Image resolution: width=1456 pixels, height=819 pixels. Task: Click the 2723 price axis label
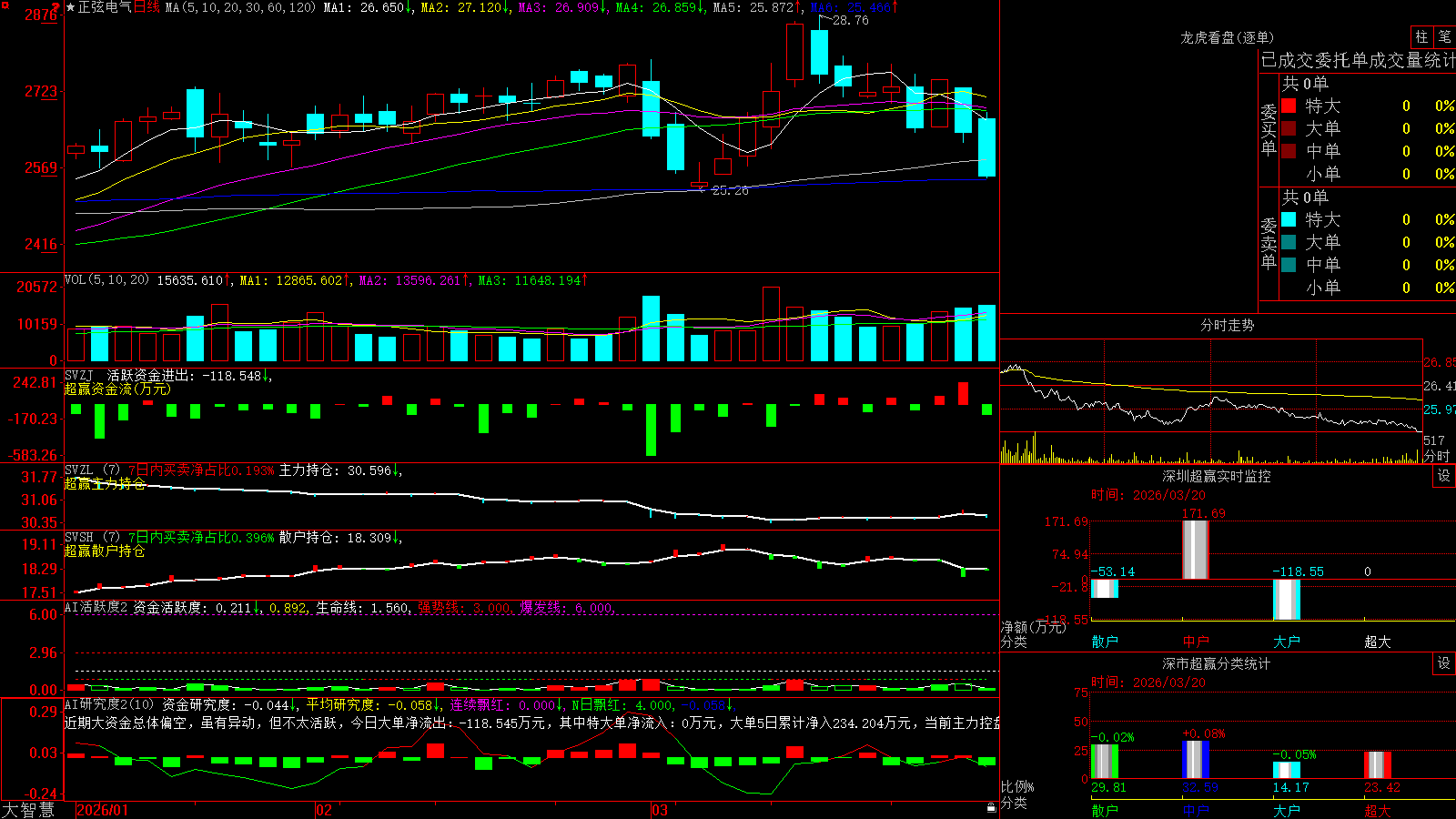pyautogui.click(x=41, y=91)
